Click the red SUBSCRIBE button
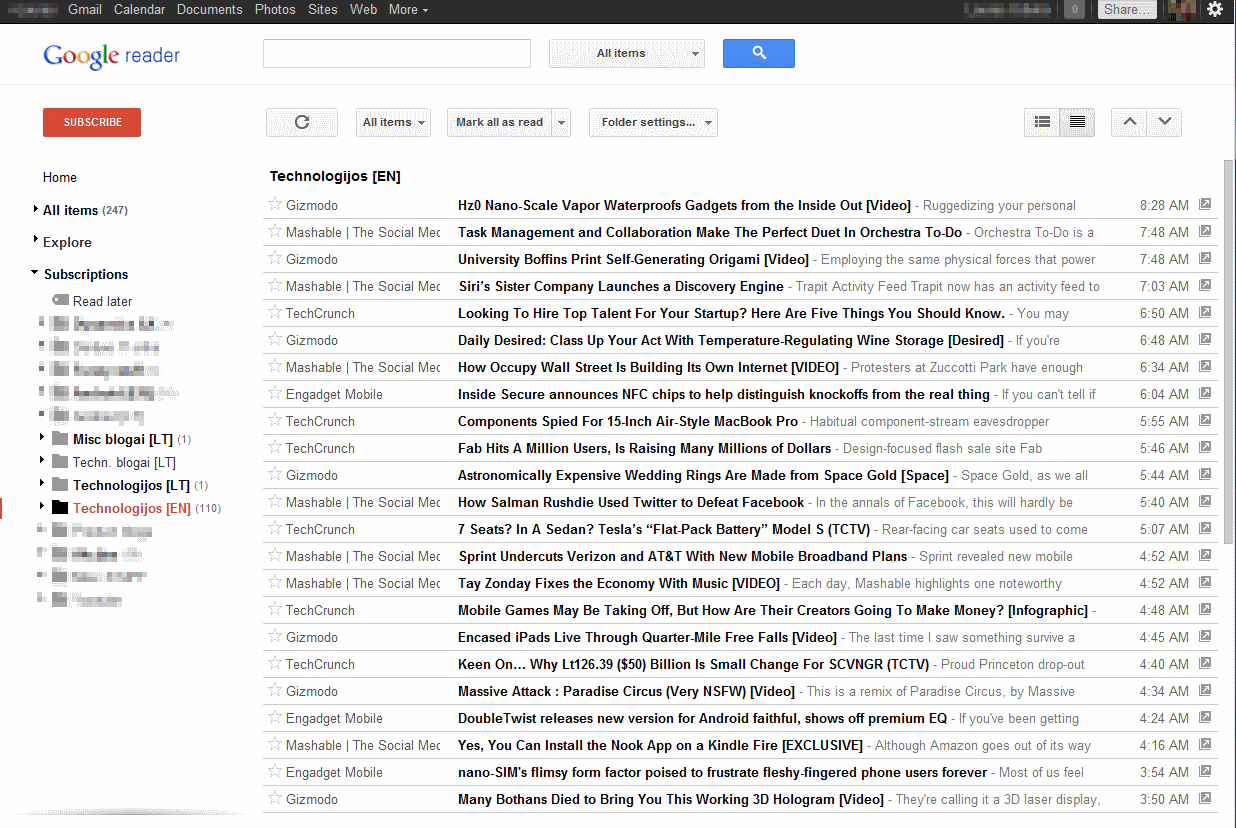 click(92, 122)
